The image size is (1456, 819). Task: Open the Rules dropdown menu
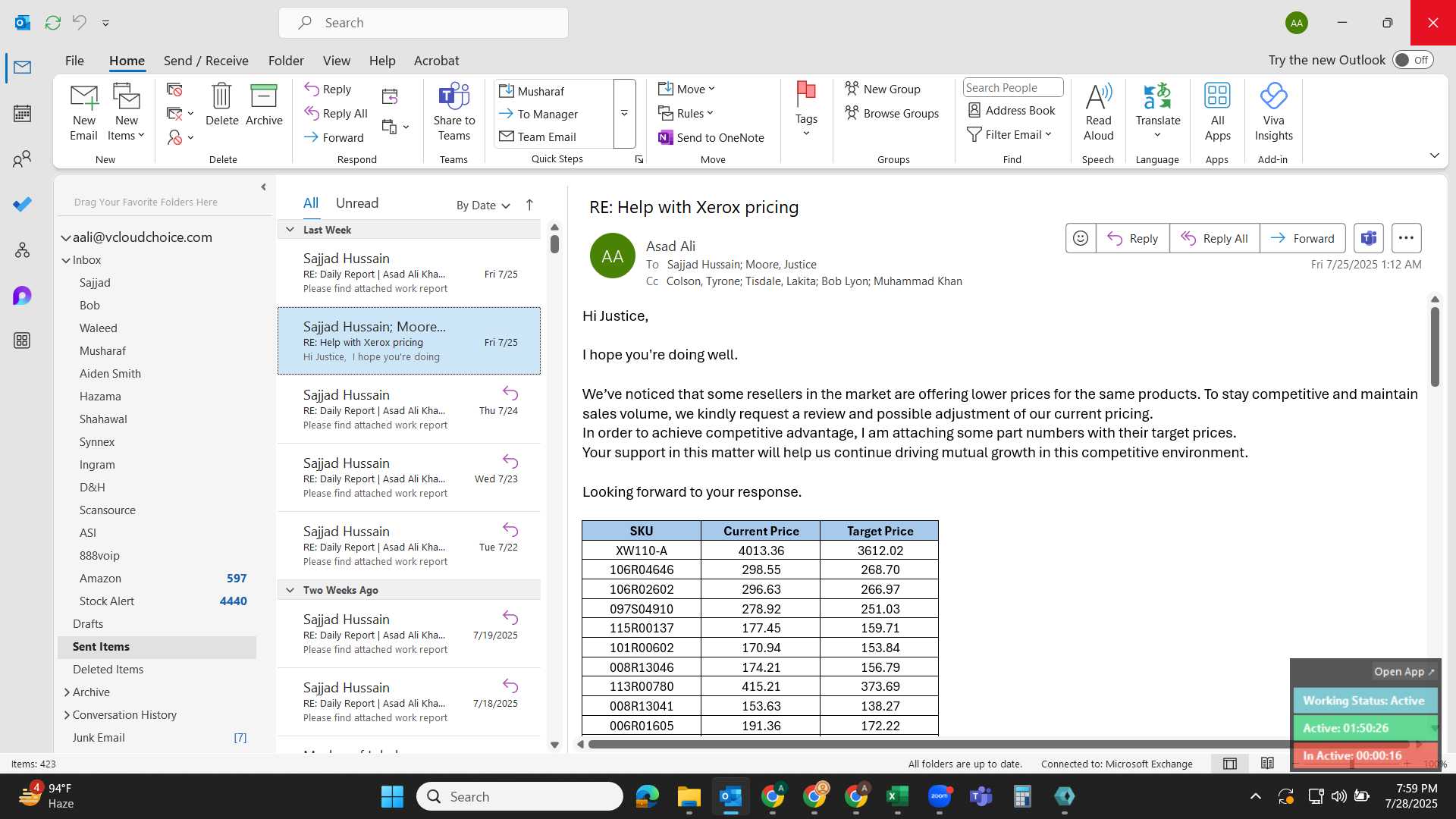pos(686,114)
